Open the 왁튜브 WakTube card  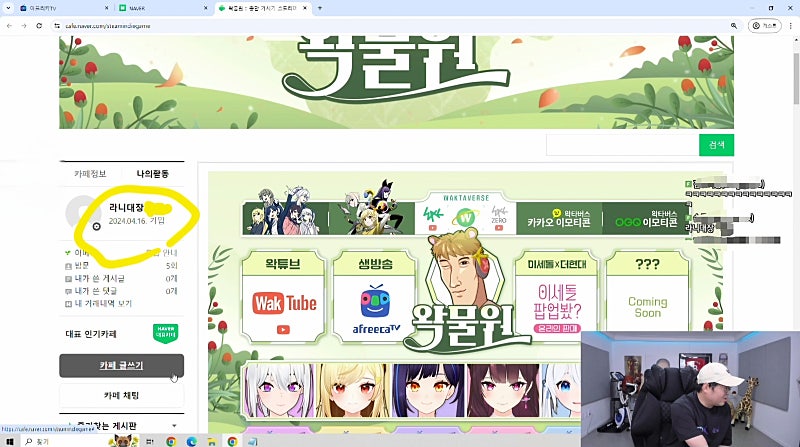pos(284,297)
